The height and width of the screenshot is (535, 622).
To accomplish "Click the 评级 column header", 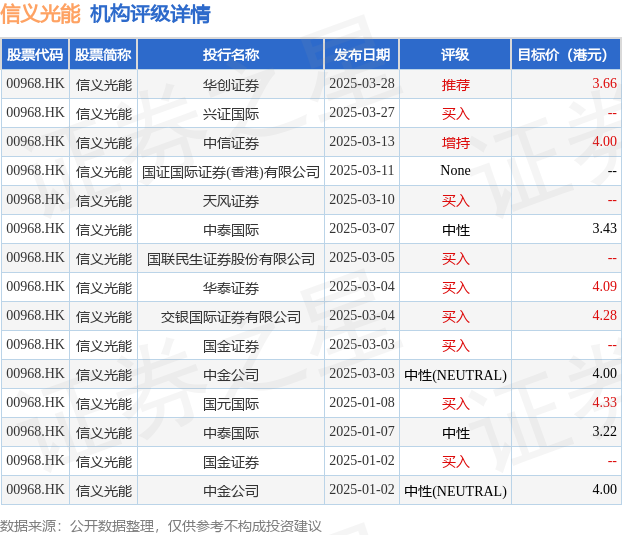I will 455,54.
